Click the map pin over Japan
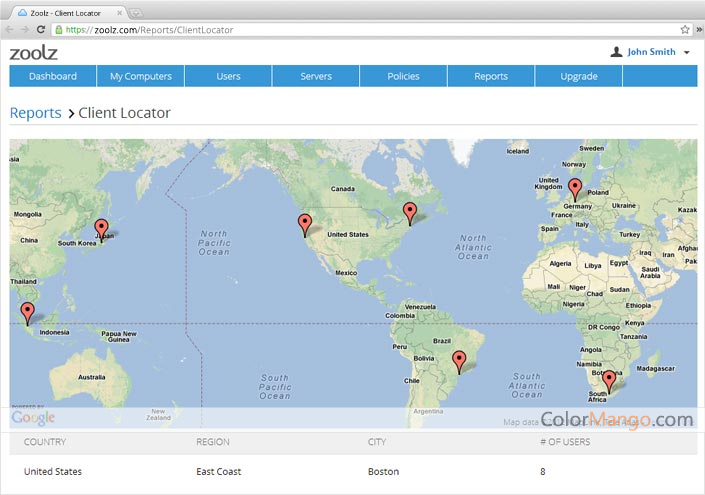The image size is (705, 495). [102, 231]
